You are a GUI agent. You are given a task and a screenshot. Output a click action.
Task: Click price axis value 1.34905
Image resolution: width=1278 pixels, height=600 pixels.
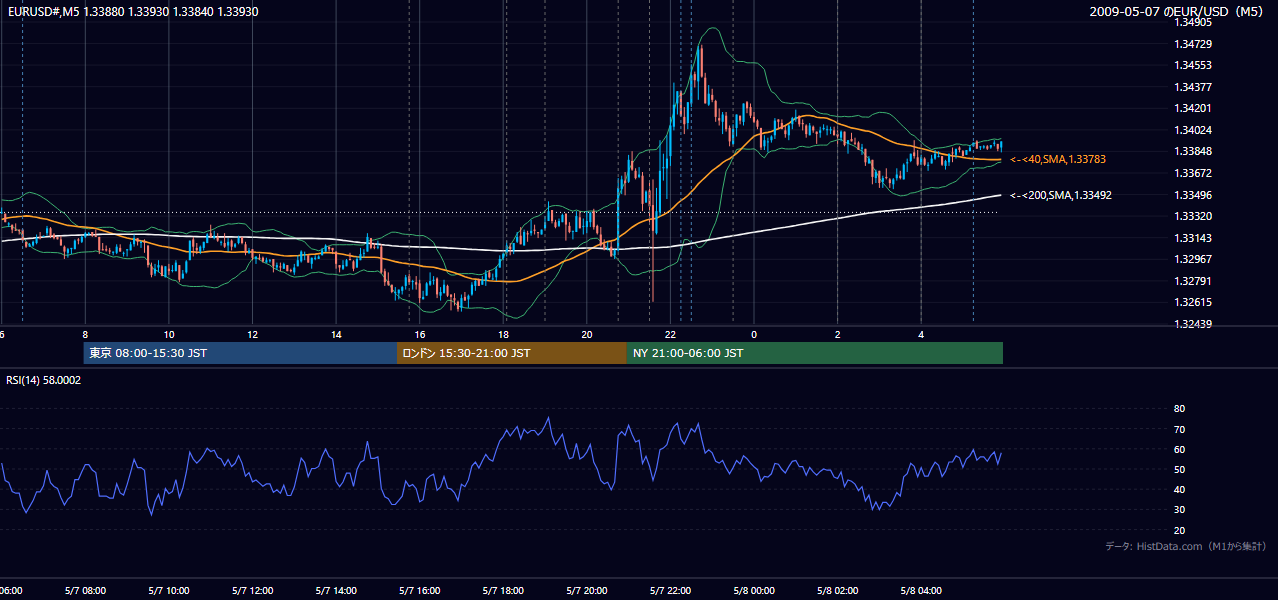tap(1193, 22)
